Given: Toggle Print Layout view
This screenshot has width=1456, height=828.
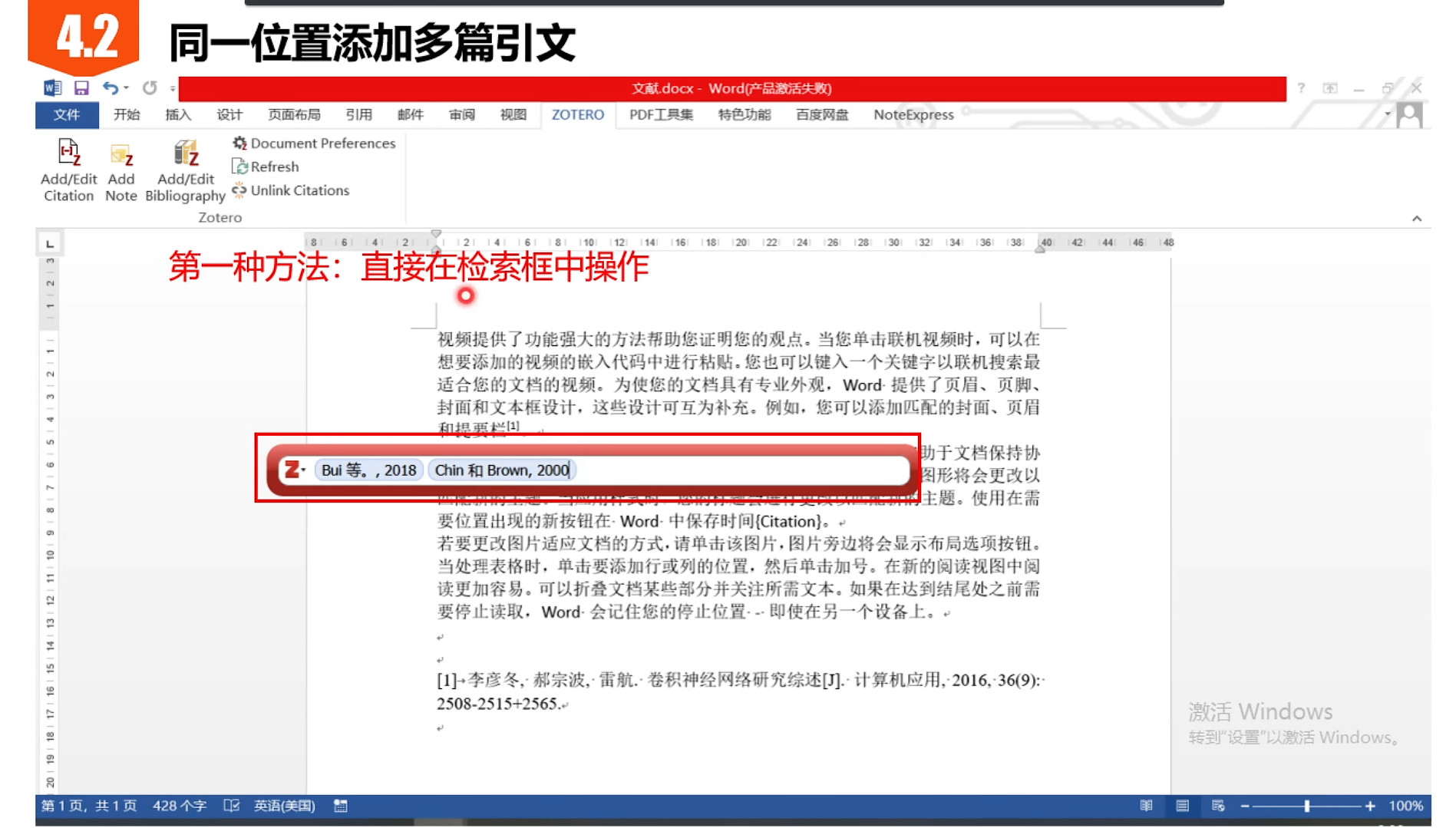Looking at the screenshot, I should pos(1182,805).
